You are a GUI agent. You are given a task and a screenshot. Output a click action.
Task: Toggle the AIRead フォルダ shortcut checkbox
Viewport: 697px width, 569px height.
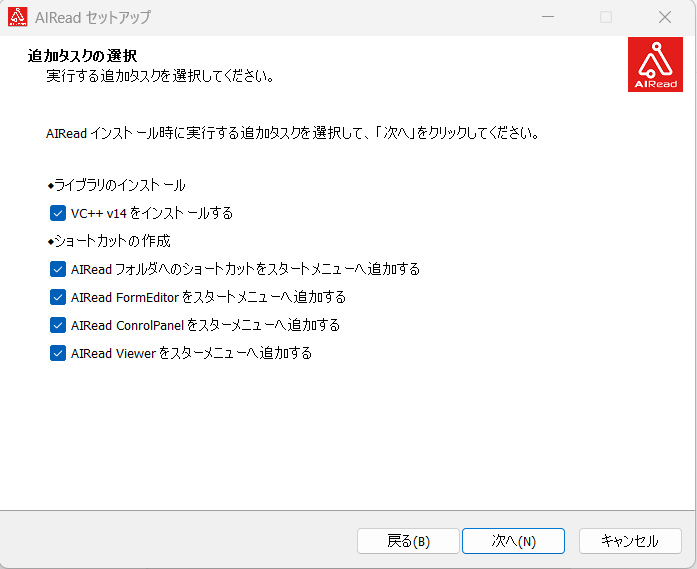point(57,269)
